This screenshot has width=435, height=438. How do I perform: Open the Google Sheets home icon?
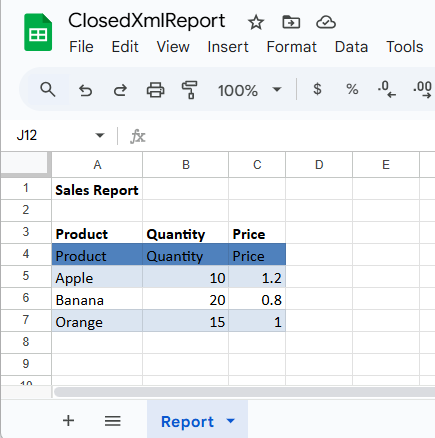[x=38, y=32]
